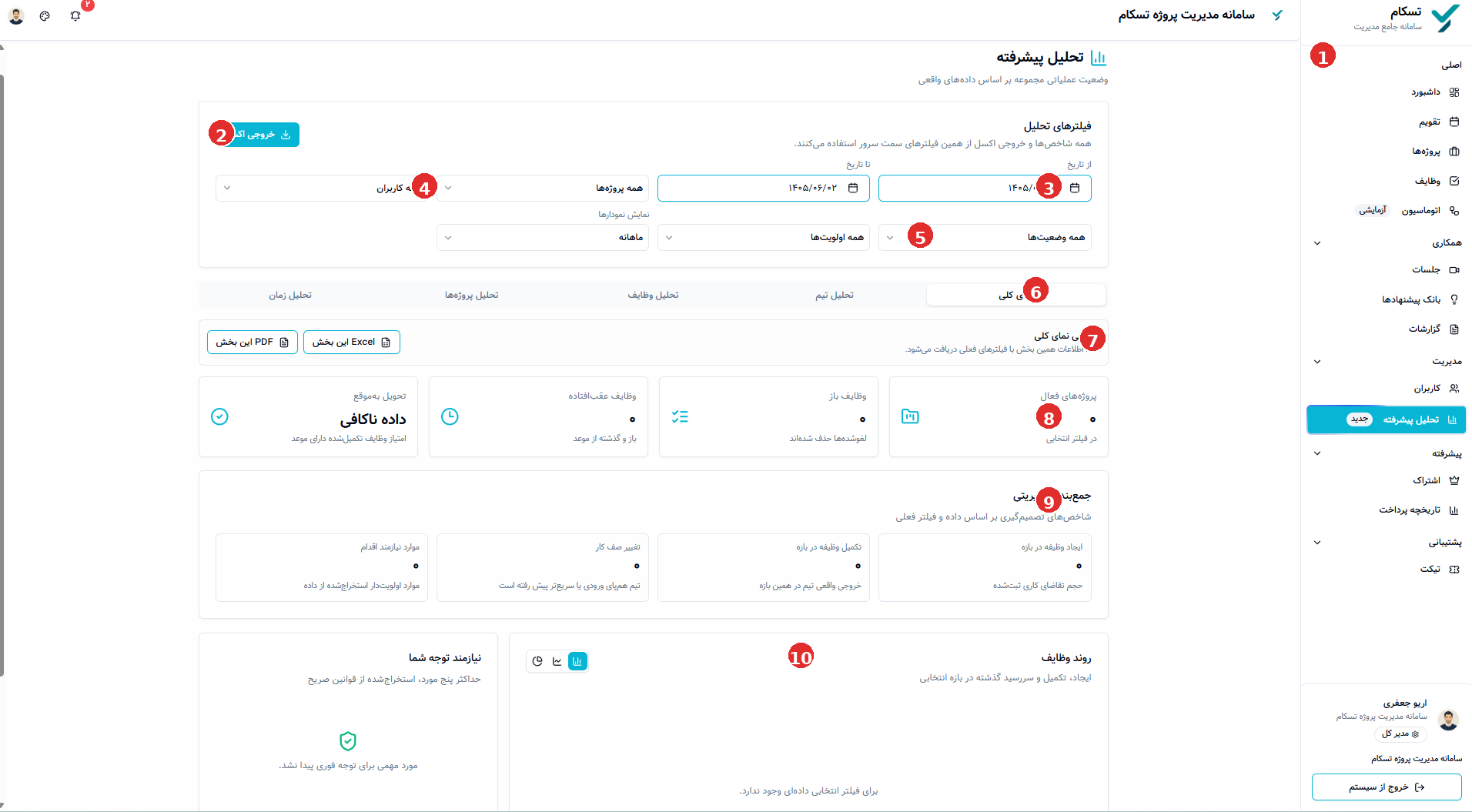Image resolution: width=1472 pixels, height=812 pixels.
Task: Click the وظایف checklist icon in sidebar
Action: pos(1454,181)
